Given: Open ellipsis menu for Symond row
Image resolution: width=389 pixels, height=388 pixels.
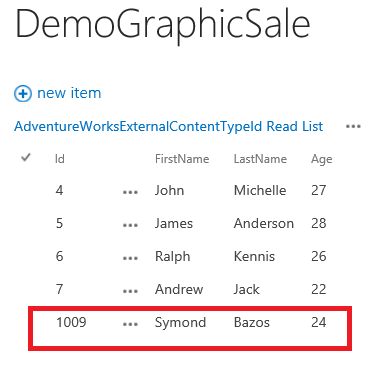Looking at the screenshot, I should click(x=130, y=324).
